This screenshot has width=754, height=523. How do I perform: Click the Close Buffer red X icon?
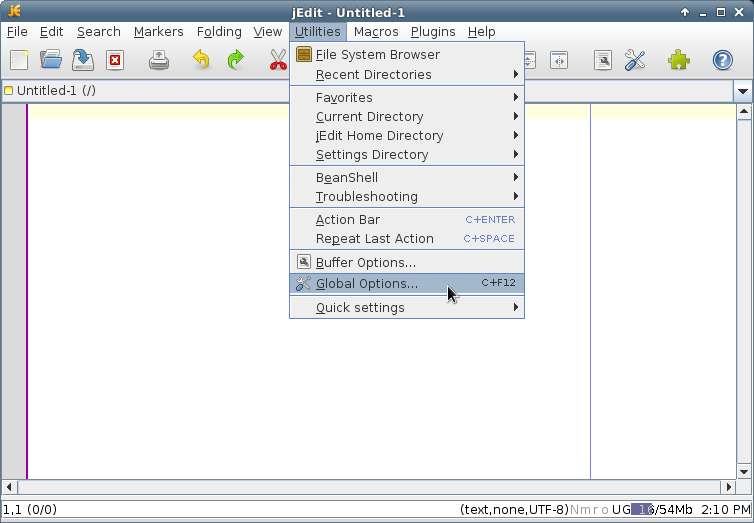pos(115,61)
